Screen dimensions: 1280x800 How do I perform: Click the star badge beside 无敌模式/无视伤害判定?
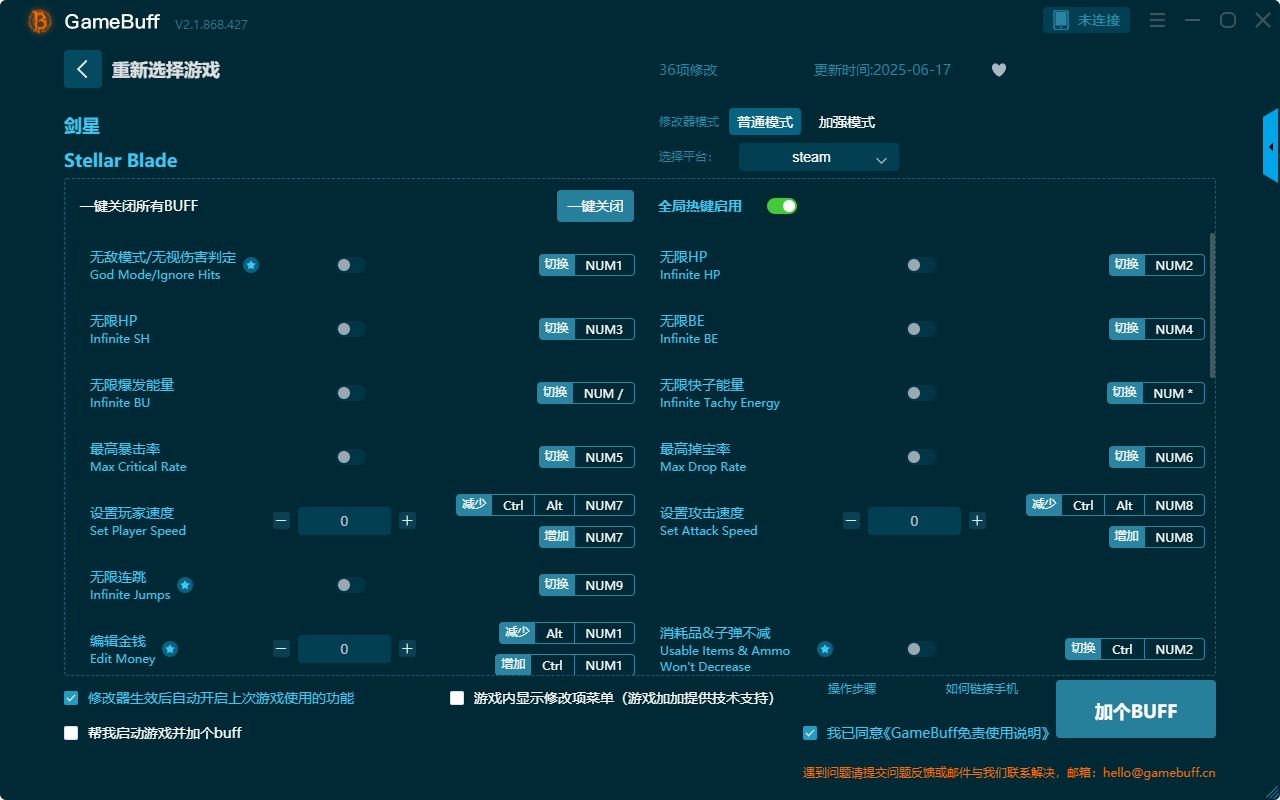point(251,265)
